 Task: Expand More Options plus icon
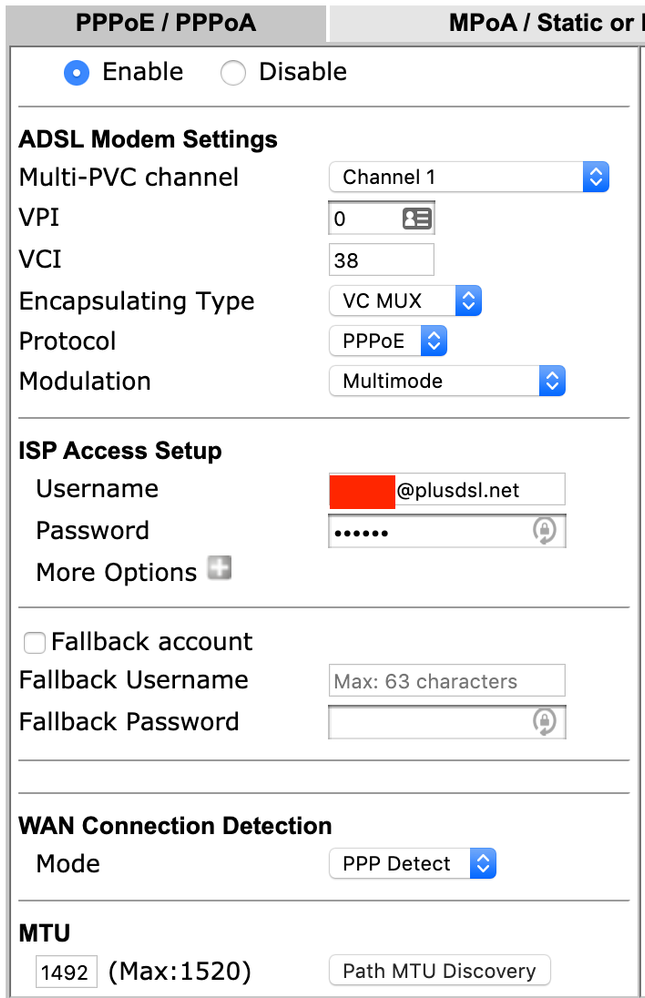pyautogui.click(x=219, y=569)
